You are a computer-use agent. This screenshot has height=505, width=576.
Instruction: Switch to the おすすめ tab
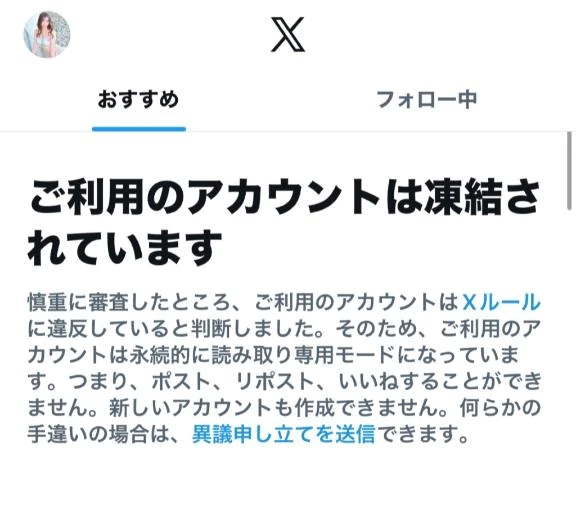(138, 100)
